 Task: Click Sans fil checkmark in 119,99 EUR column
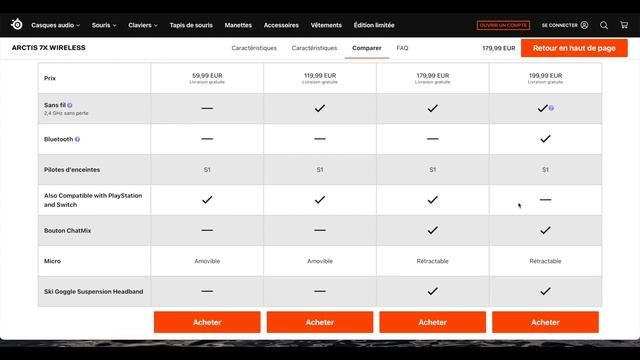320,108
